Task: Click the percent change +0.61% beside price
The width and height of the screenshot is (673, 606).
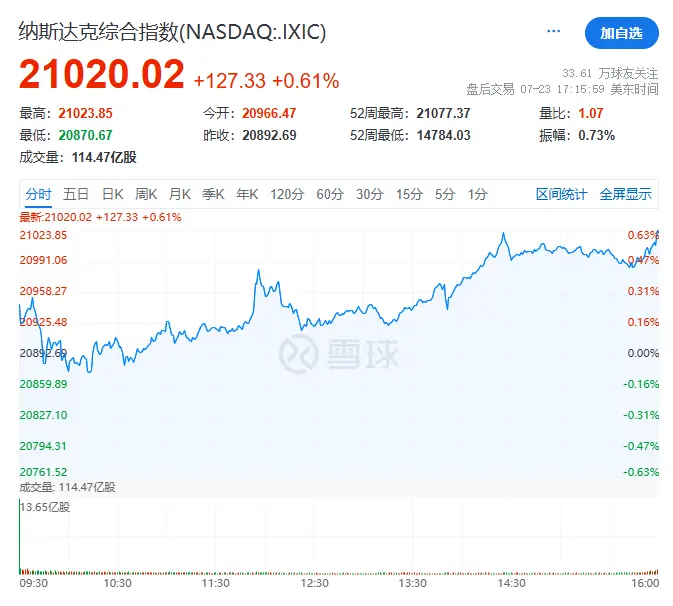Action: point(306,81)
